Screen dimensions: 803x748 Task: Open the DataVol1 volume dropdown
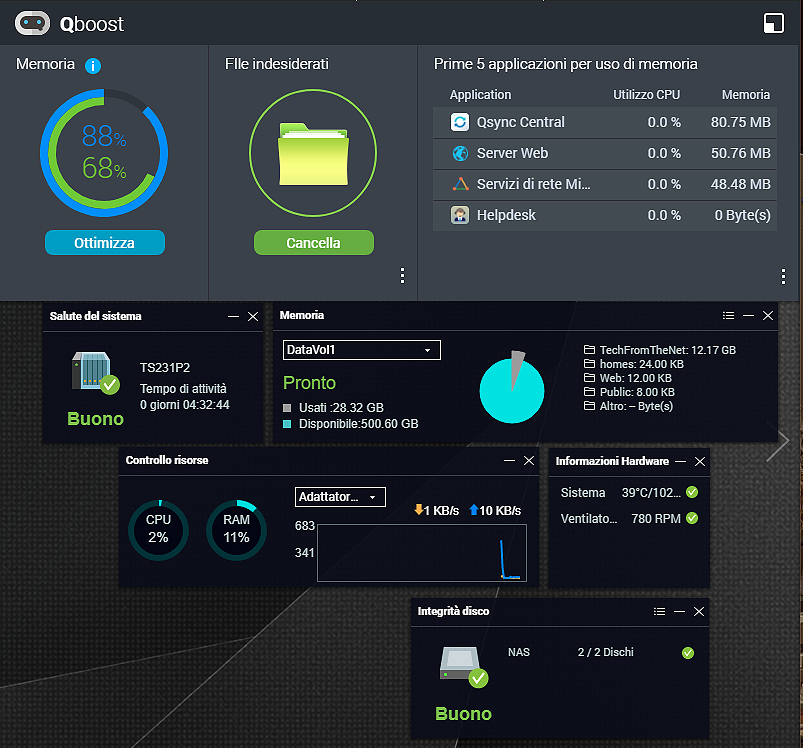[x=362, y=350]
